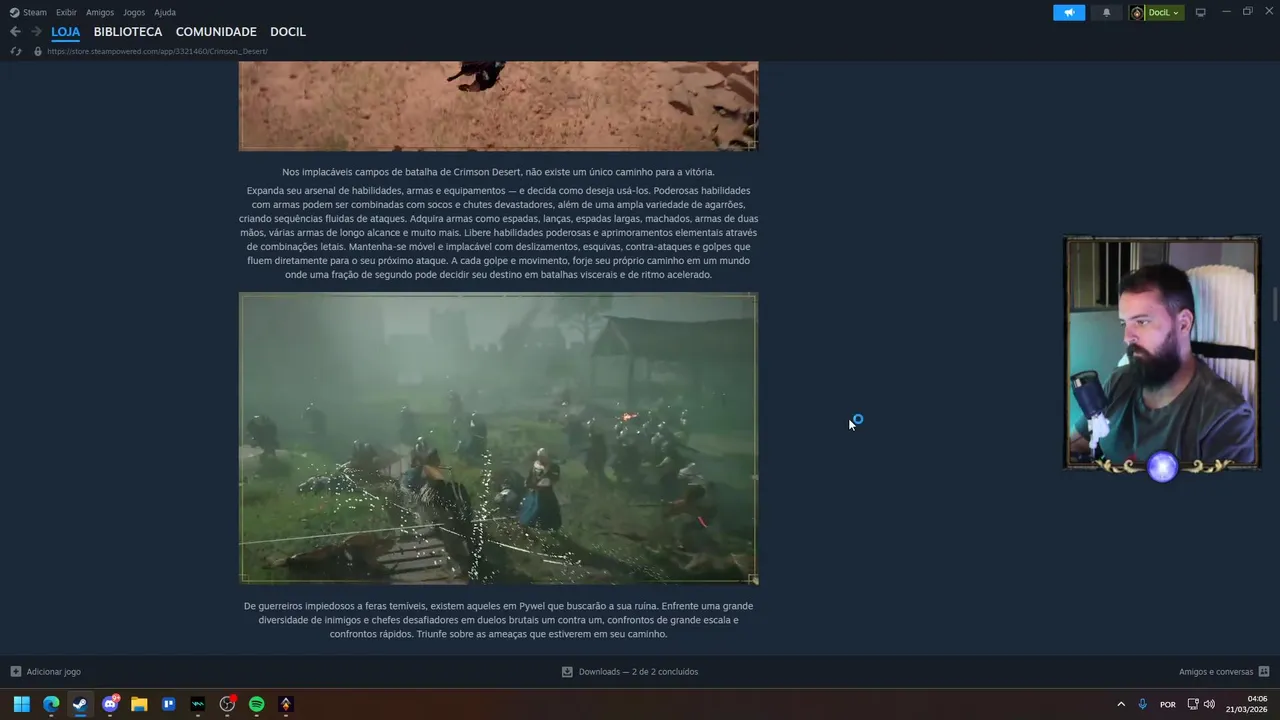Switch to the COMUNIDADE tab
Screen dimensions: 1280x720
pos(216,32)
